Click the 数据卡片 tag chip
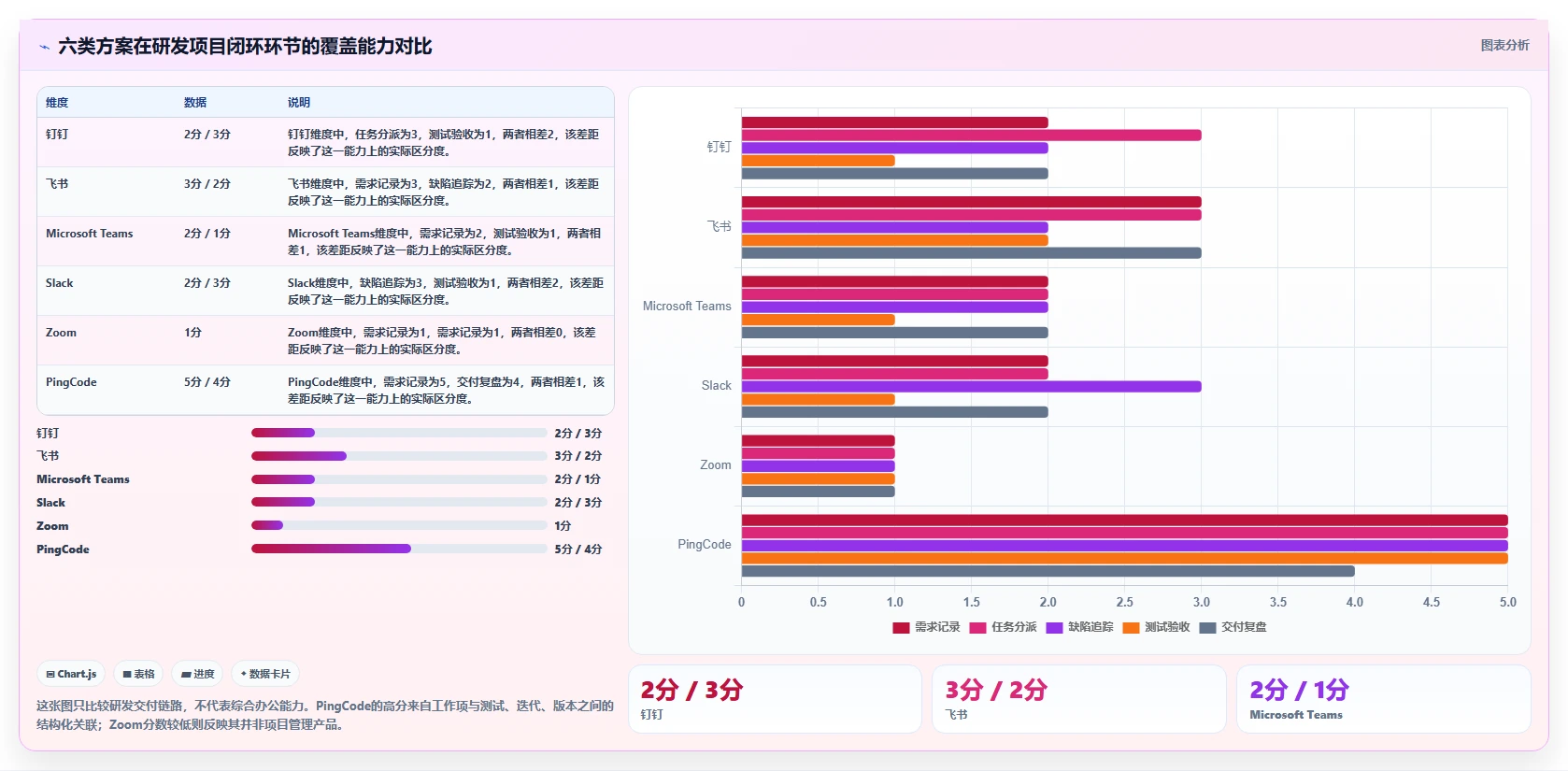The width and height of the screenshot is (1568, 771). click(x=265, y=674)
